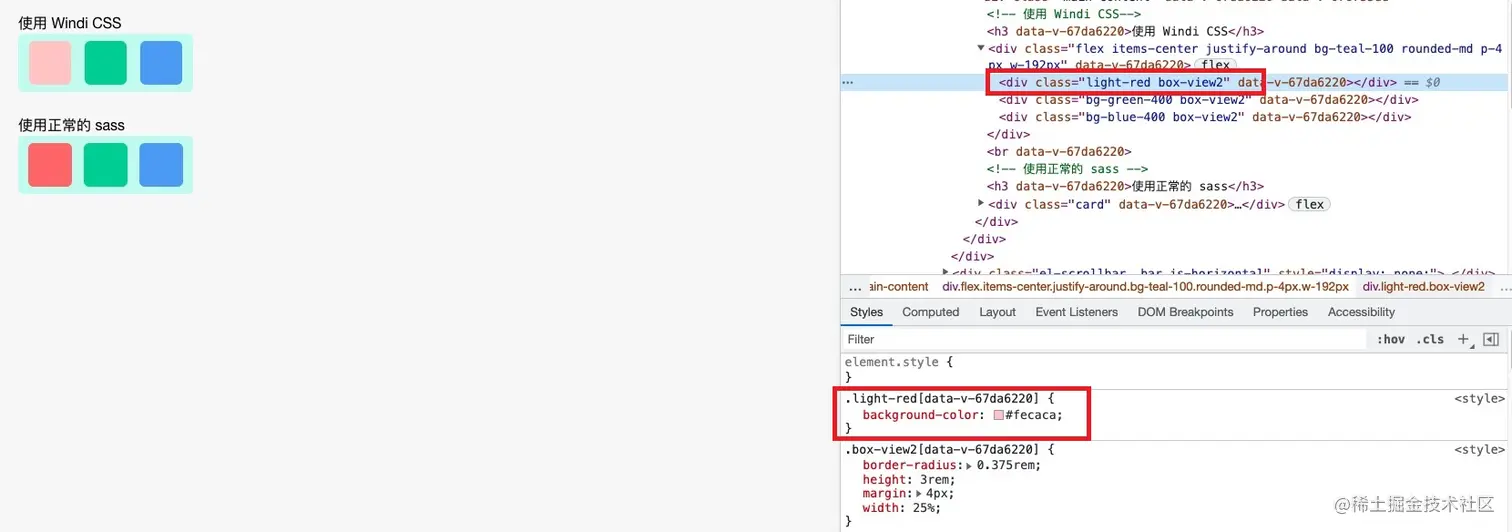
Task: Click the new style rule plus icon
Action: tap(1464, 339)
